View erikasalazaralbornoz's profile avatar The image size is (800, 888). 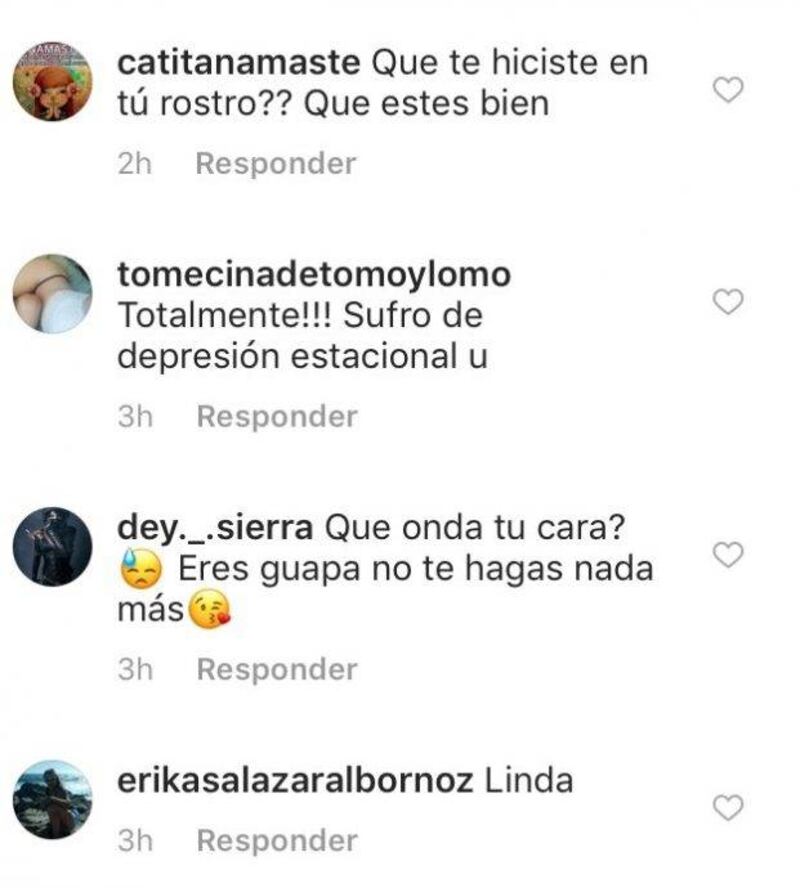53,799
